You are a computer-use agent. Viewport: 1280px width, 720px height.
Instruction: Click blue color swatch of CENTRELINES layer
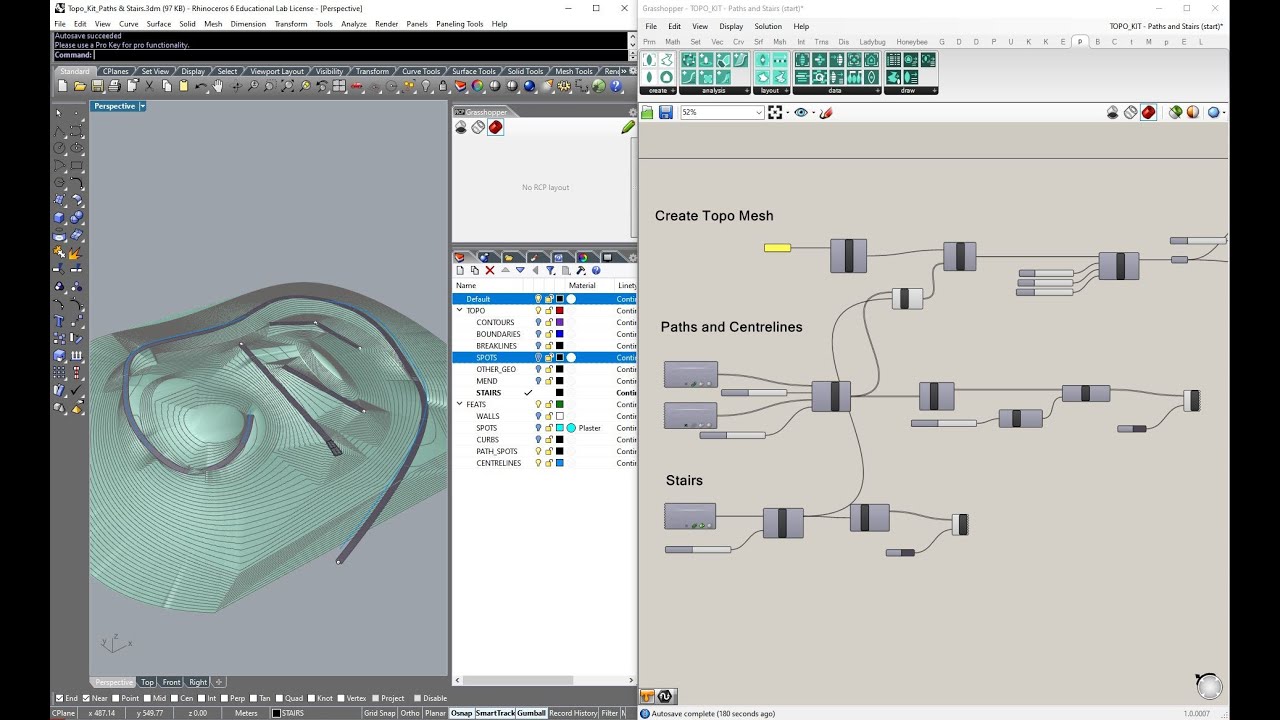click(x=560, y=463)
